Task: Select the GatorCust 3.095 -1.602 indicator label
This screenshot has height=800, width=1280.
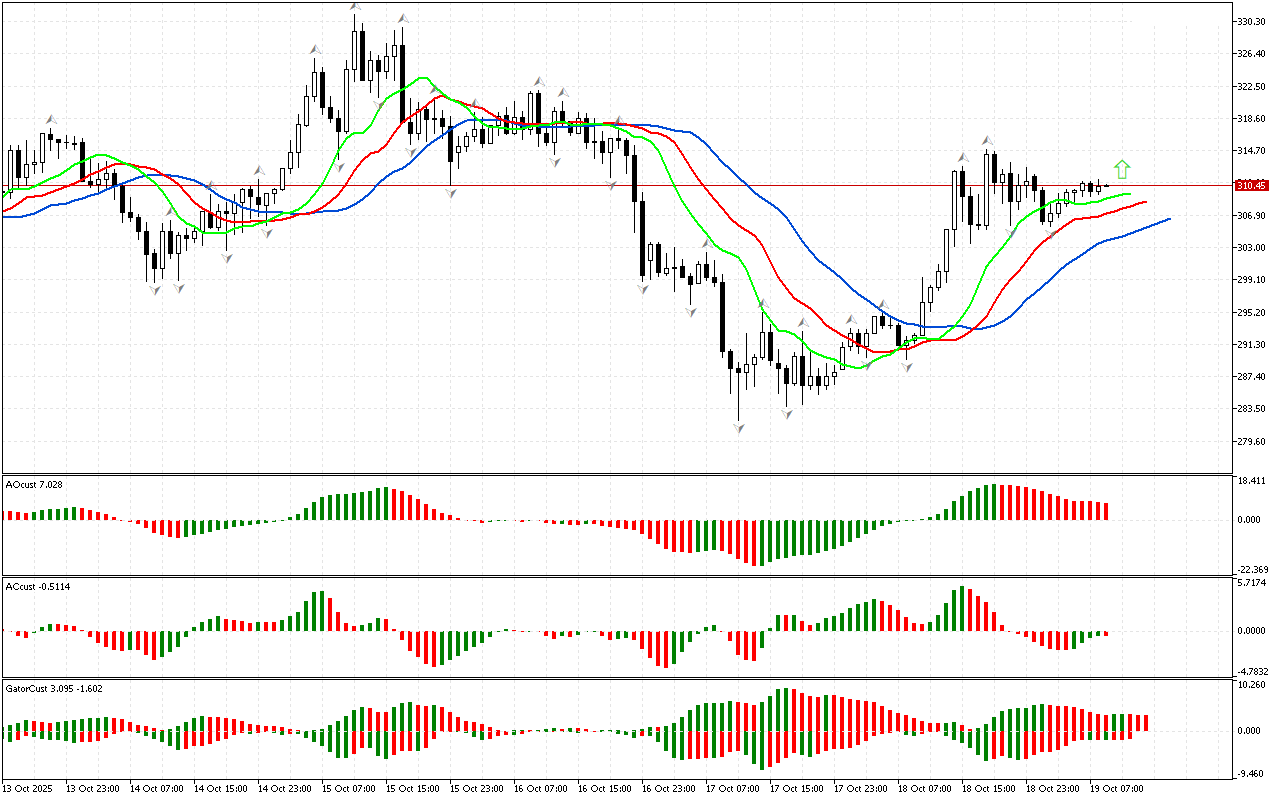Action: tap(53, 688)
